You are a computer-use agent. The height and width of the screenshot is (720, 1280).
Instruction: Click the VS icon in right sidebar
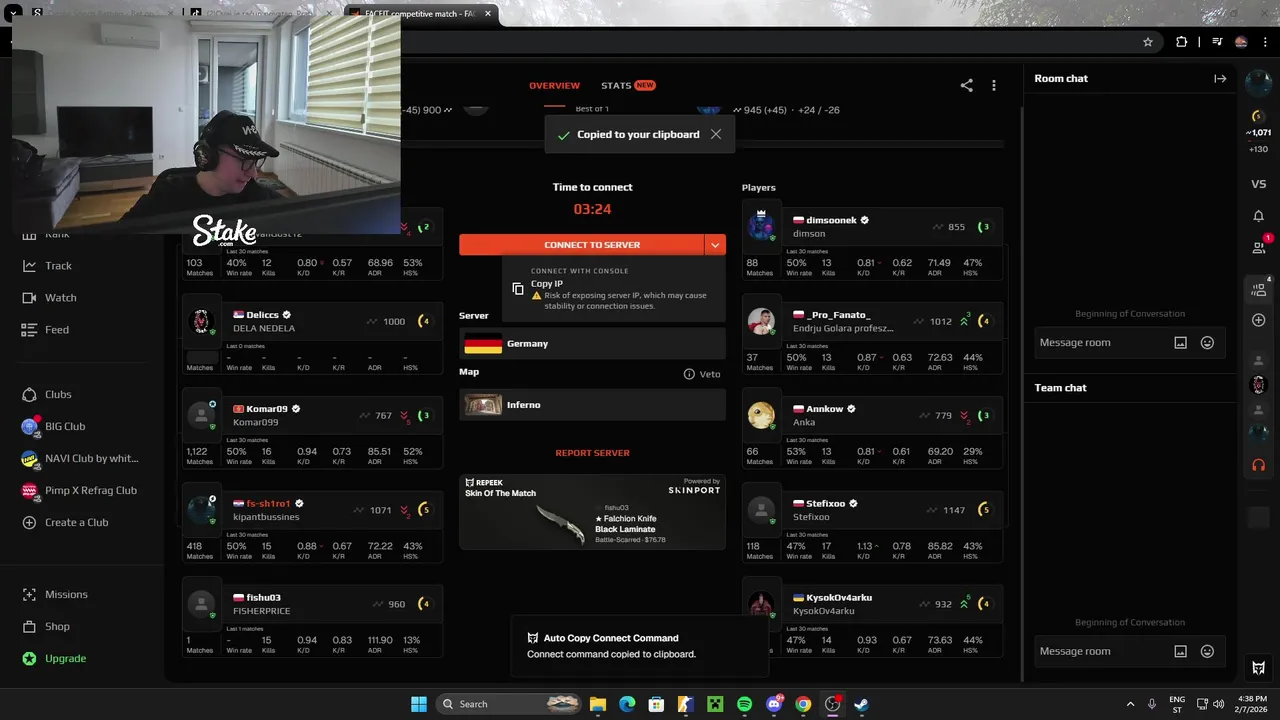[x=1259, y=184]
